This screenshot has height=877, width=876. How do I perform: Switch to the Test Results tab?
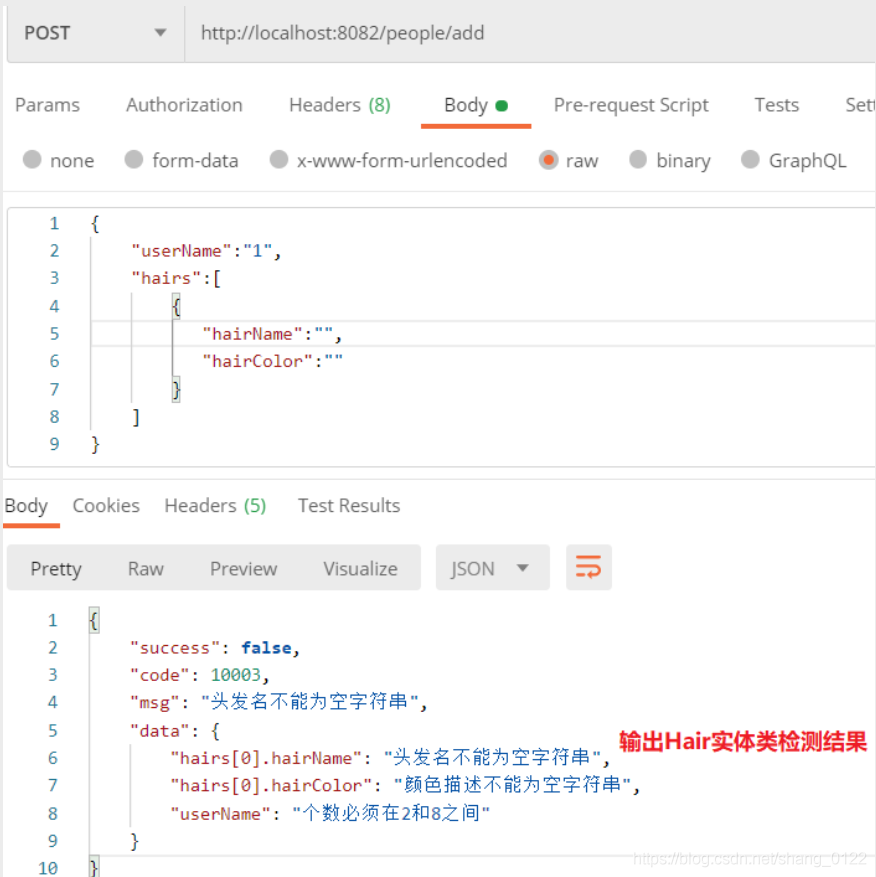pyautogui.click(x=349, y=506)
